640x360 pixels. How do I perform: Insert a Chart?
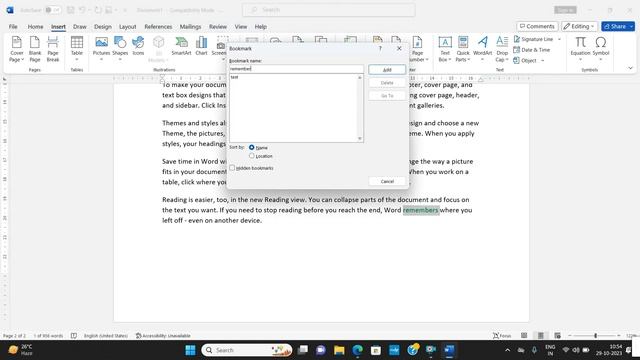click(201, 46)
